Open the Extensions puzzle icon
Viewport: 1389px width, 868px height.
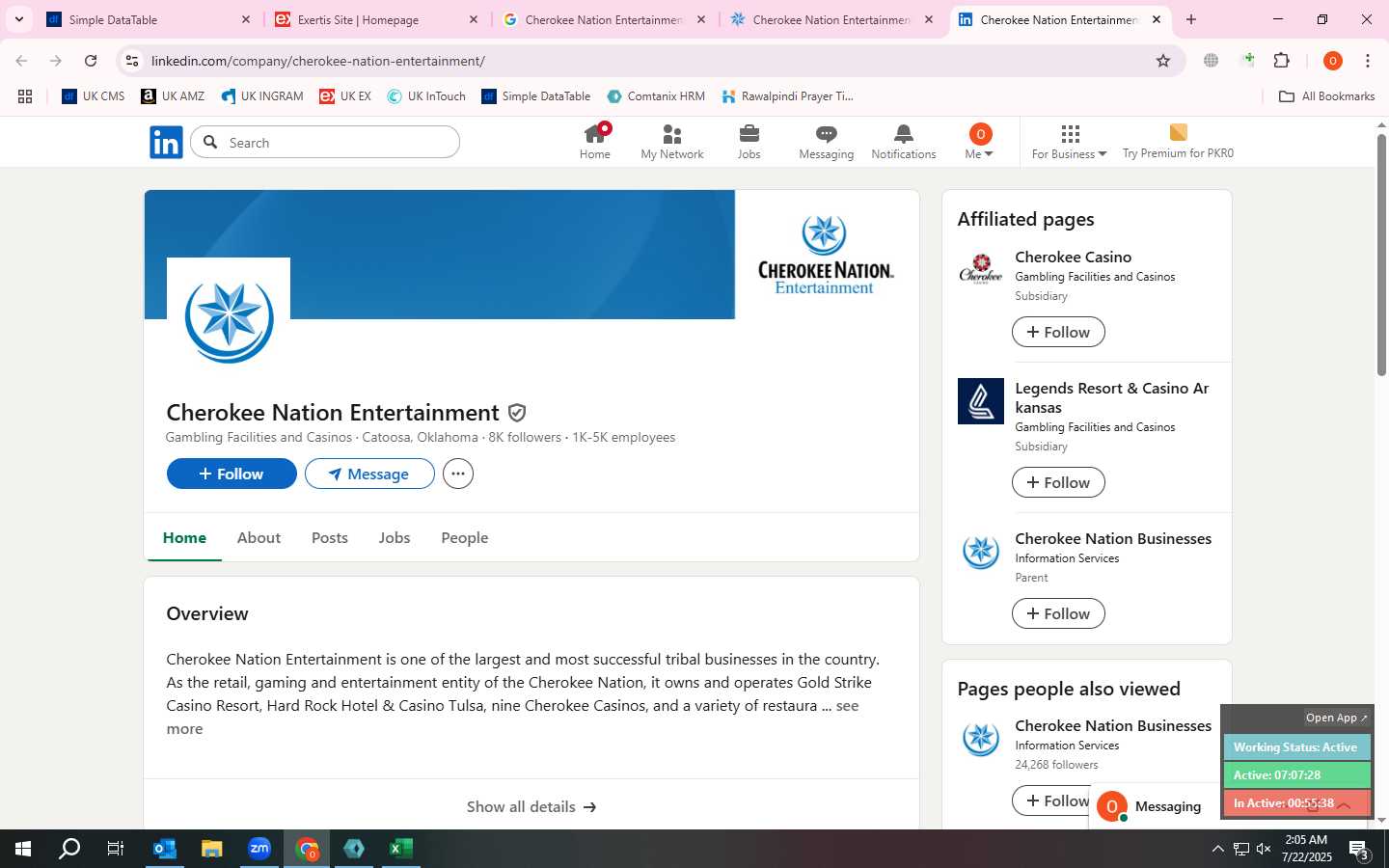click(x=1282, y=61)
